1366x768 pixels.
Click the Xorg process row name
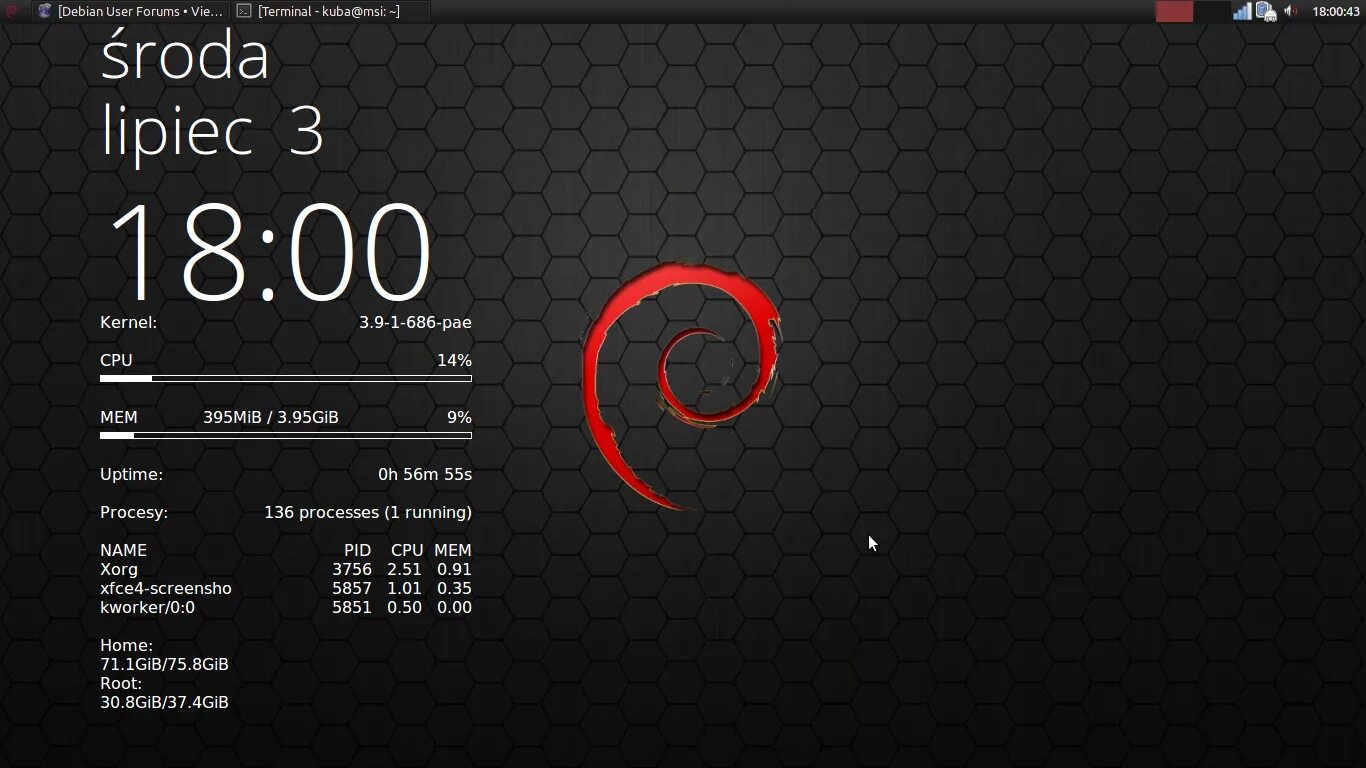coord(119,569)
